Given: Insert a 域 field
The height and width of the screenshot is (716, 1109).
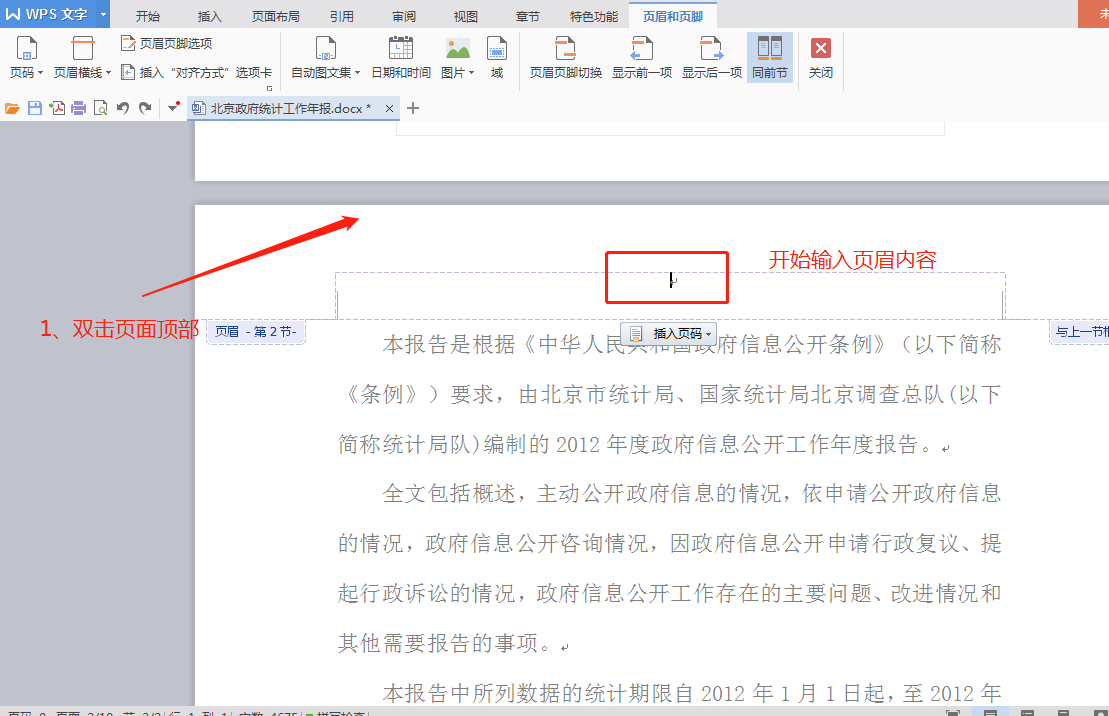Looking at the screenshot, I should (497, 58).
